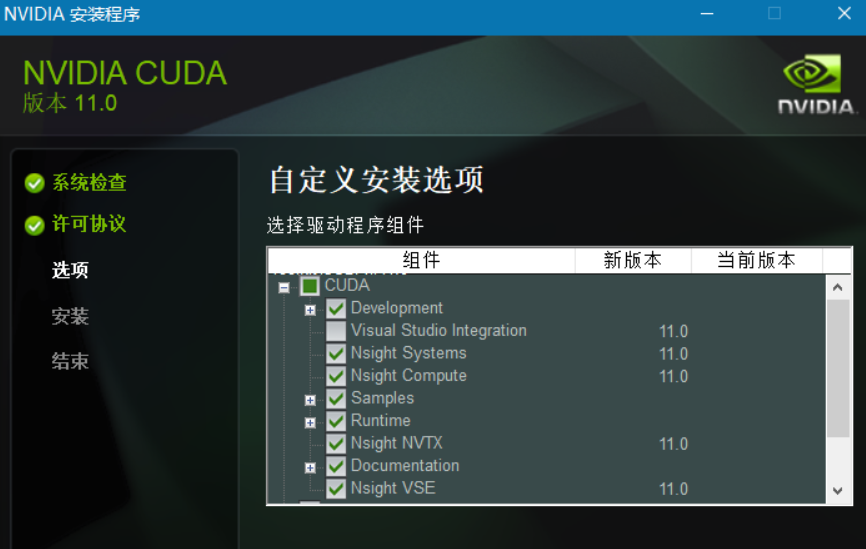Click version 11.0 of Nsight VSE
866x549 pixels.
pyautogui.click(x=673, y=489)
